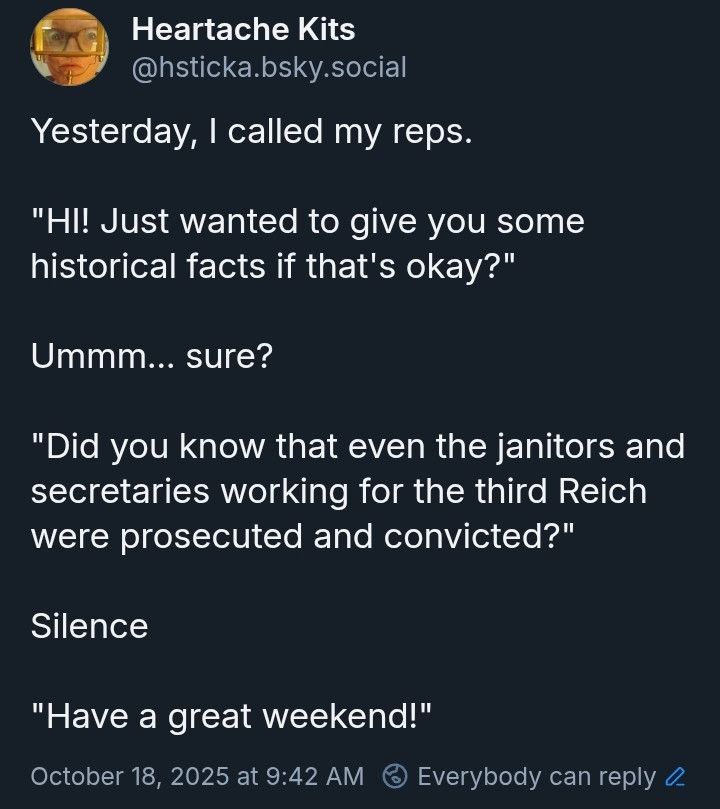The width and height of the screenshot is (720, 809).
Task: Click the word "janitors" in the post
Action: (x=544, y=446)
